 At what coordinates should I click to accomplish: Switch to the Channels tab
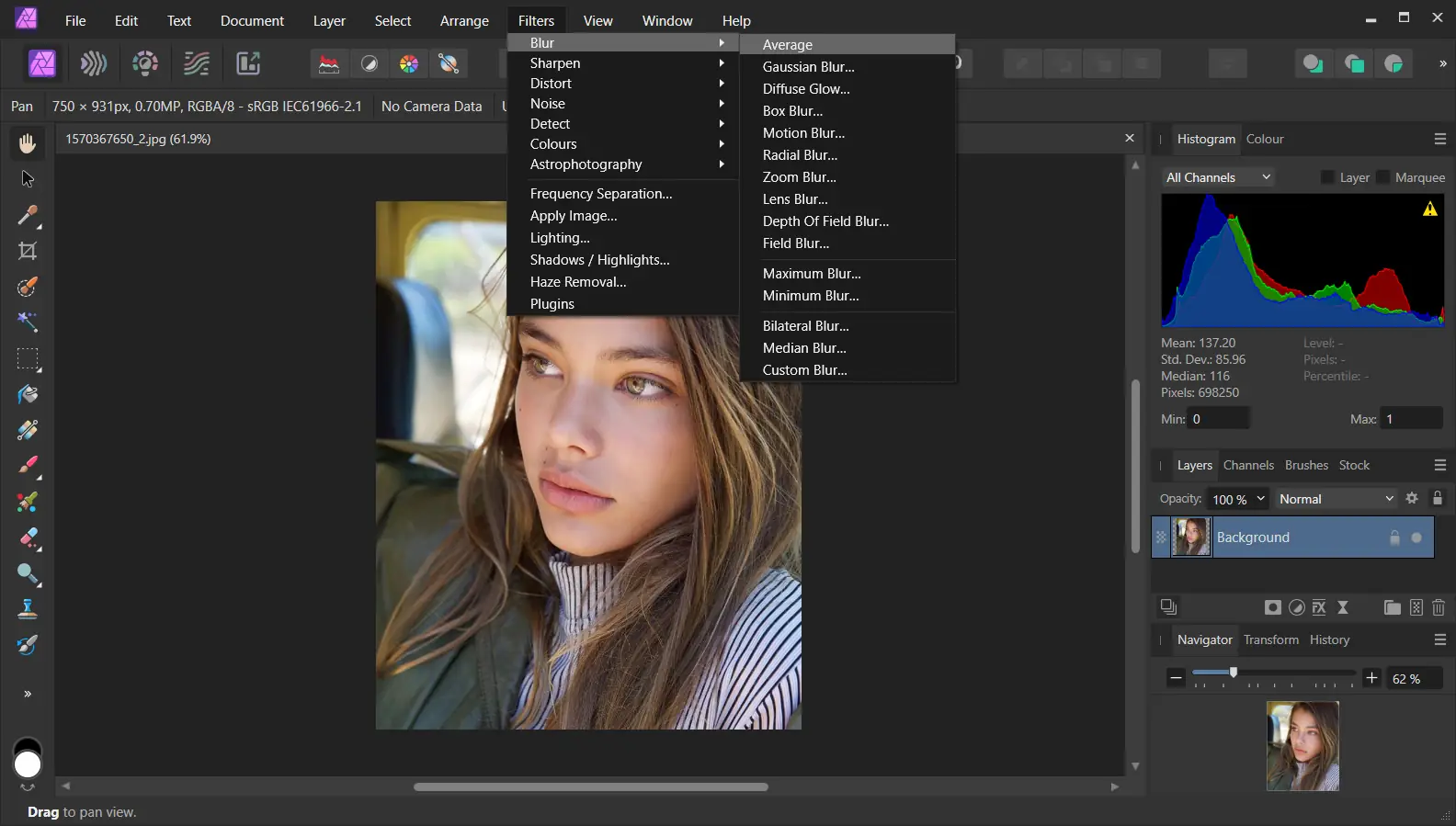pyautogui.click(x=1248, y=465)
